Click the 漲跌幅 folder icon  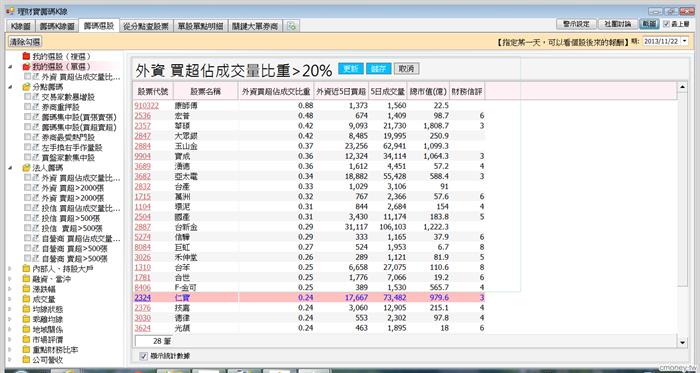pyautogui.click(x=26, y=289)
